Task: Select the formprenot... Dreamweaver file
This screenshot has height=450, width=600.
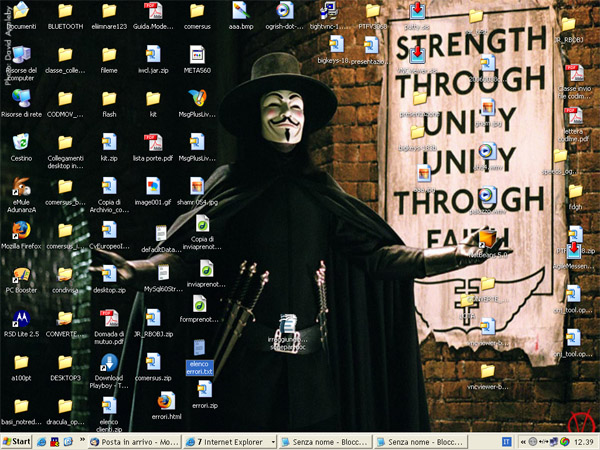Action: coord(199,304)
